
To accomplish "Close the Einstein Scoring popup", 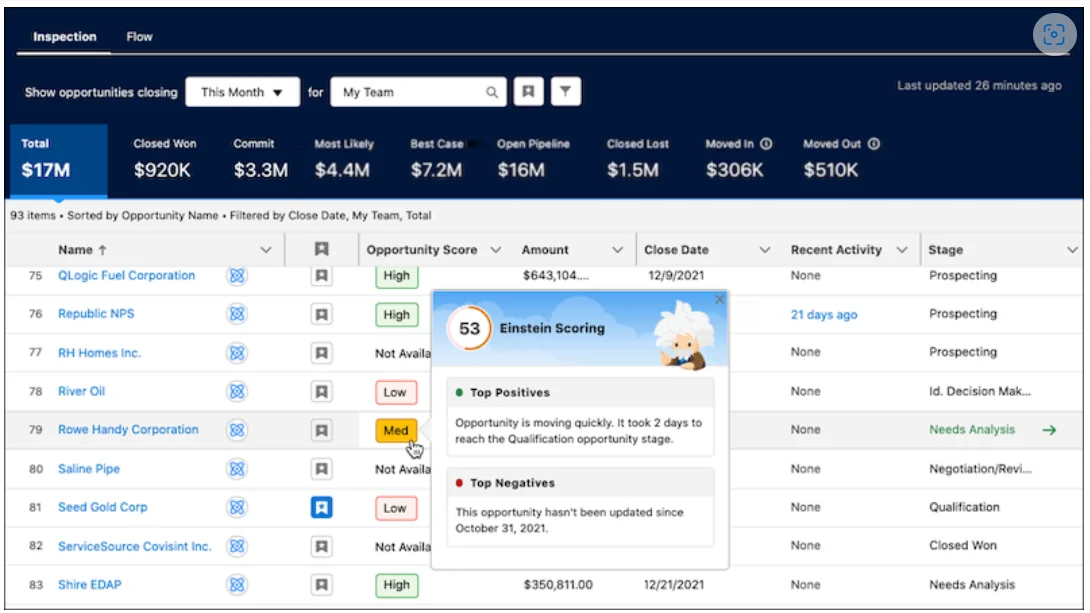I will (x=719, y=299).
